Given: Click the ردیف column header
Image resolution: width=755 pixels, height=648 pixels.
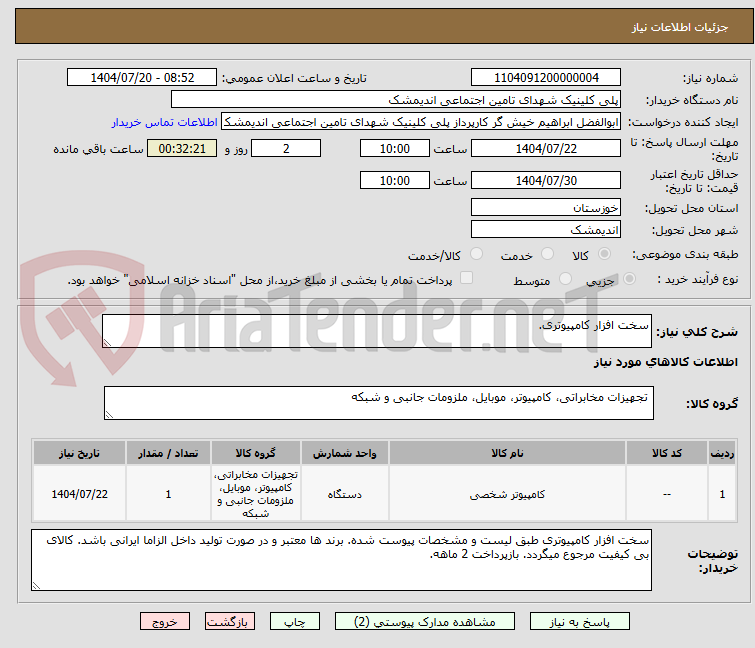Looking at the screenshot, I should (x=722, y=453).
